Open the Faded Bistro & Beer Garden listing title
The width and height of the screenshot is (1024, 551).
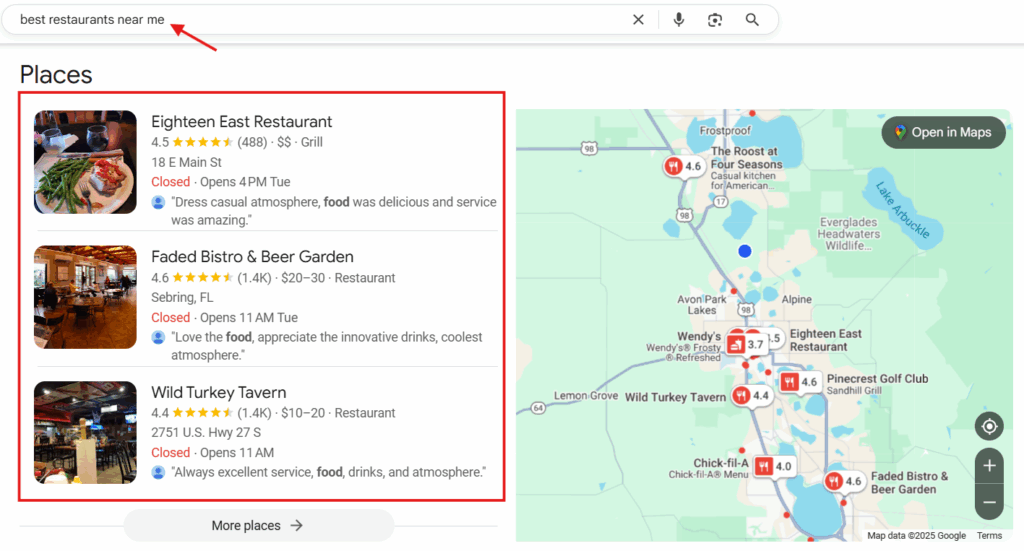[252, 257]
